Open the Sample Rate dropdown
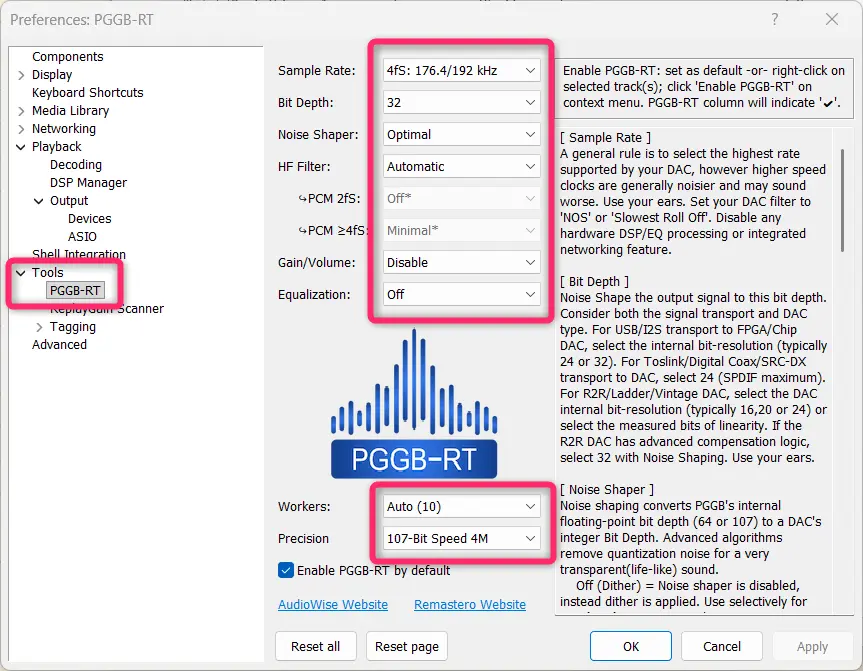The width and height of the screenshot is (863, 671). coord(461,71)
